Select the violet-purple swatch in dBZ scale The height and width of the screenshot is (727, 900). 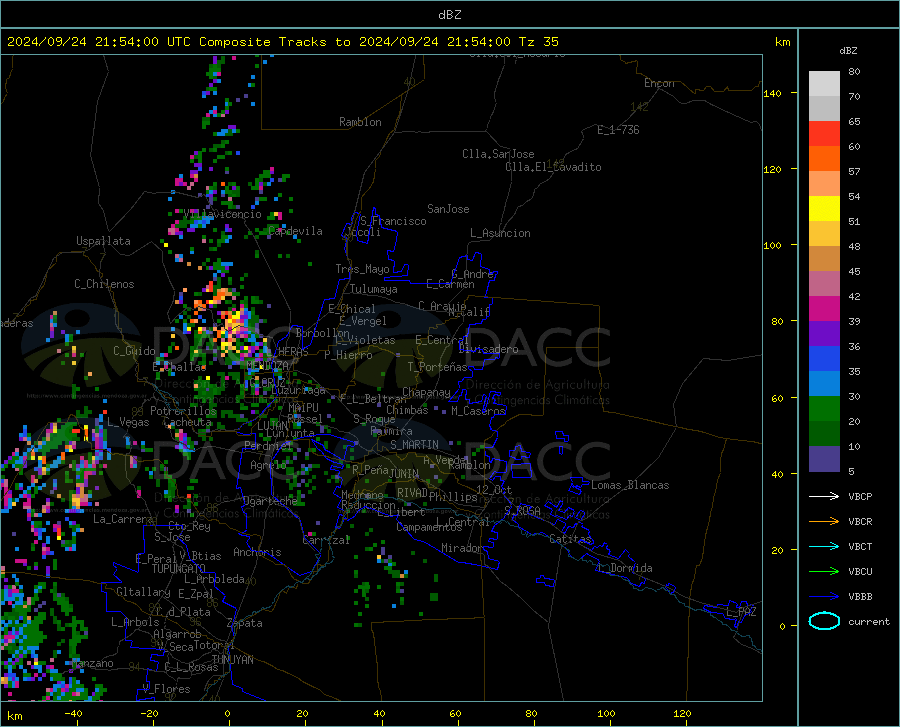tap(824, 334)
